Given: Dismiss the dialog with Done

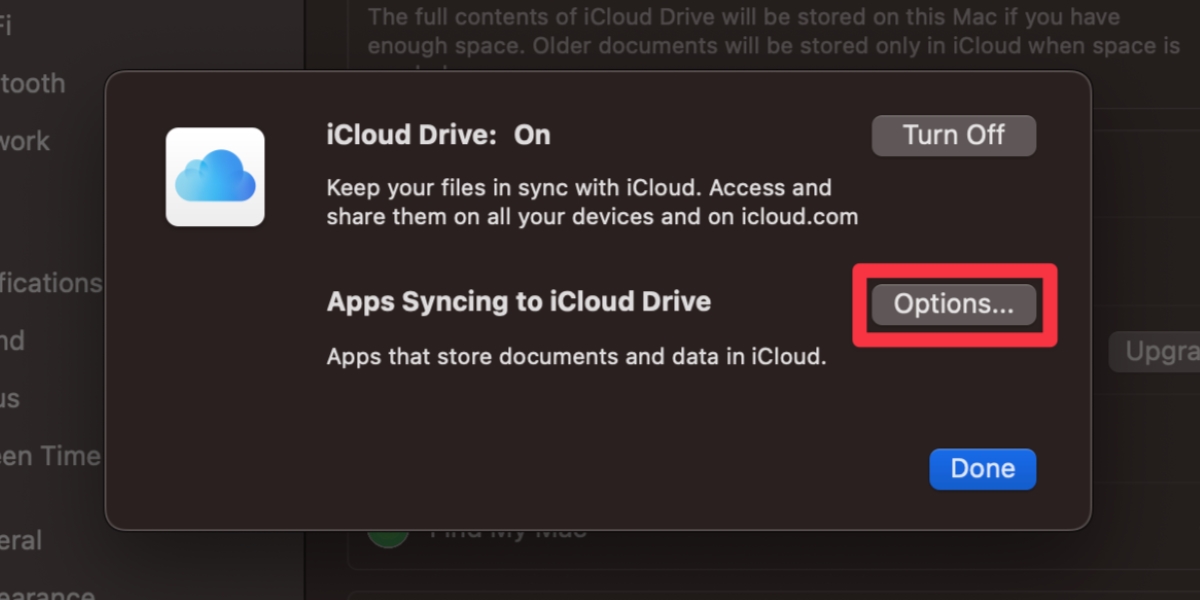Looking at the screenshot, I should [982, 468].
